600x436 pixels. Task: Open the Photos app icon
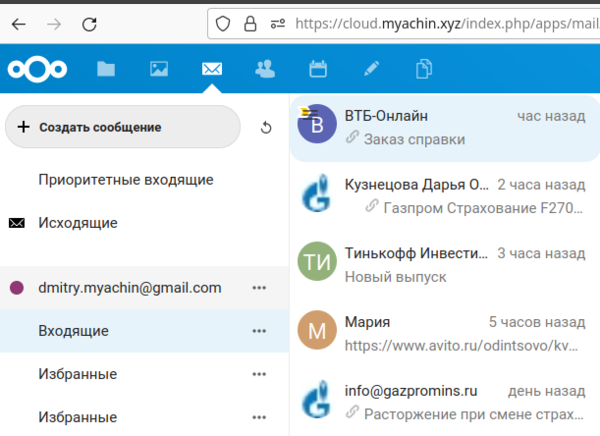pos(158,69)
